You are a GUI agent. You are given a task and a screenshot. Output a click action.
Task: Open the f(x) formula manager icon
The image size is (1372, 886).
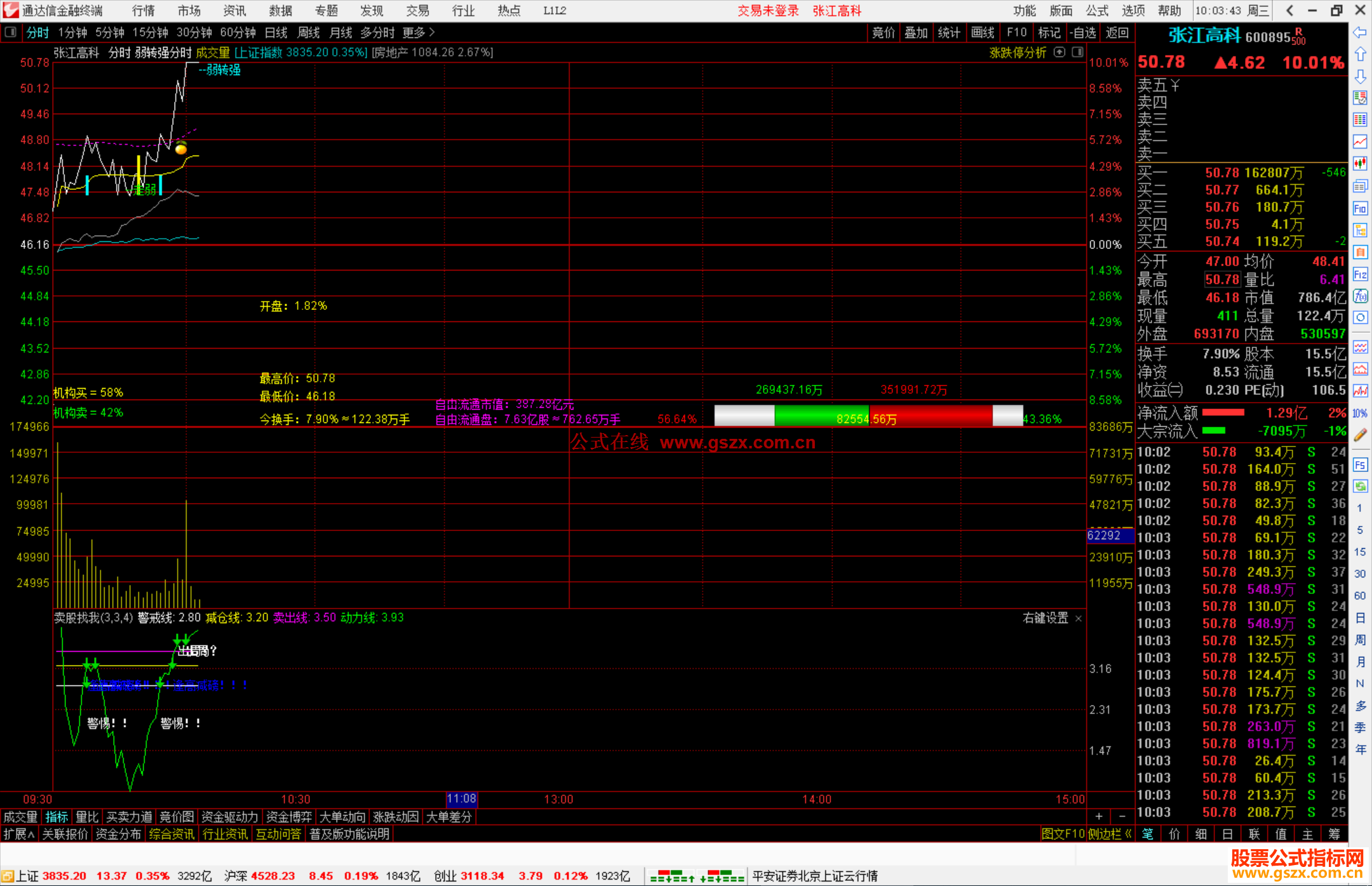(1360, 296)
